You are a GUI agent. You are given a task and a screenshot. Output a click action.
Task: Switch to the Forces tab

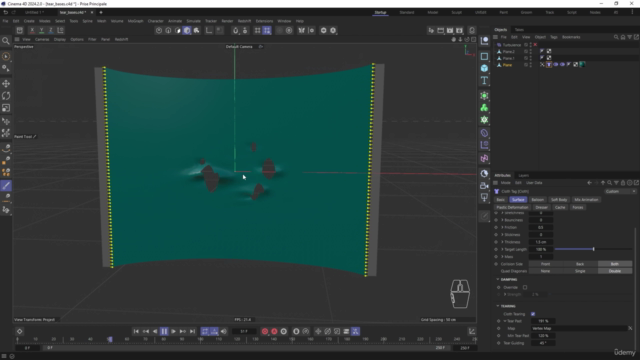point(578,207)
